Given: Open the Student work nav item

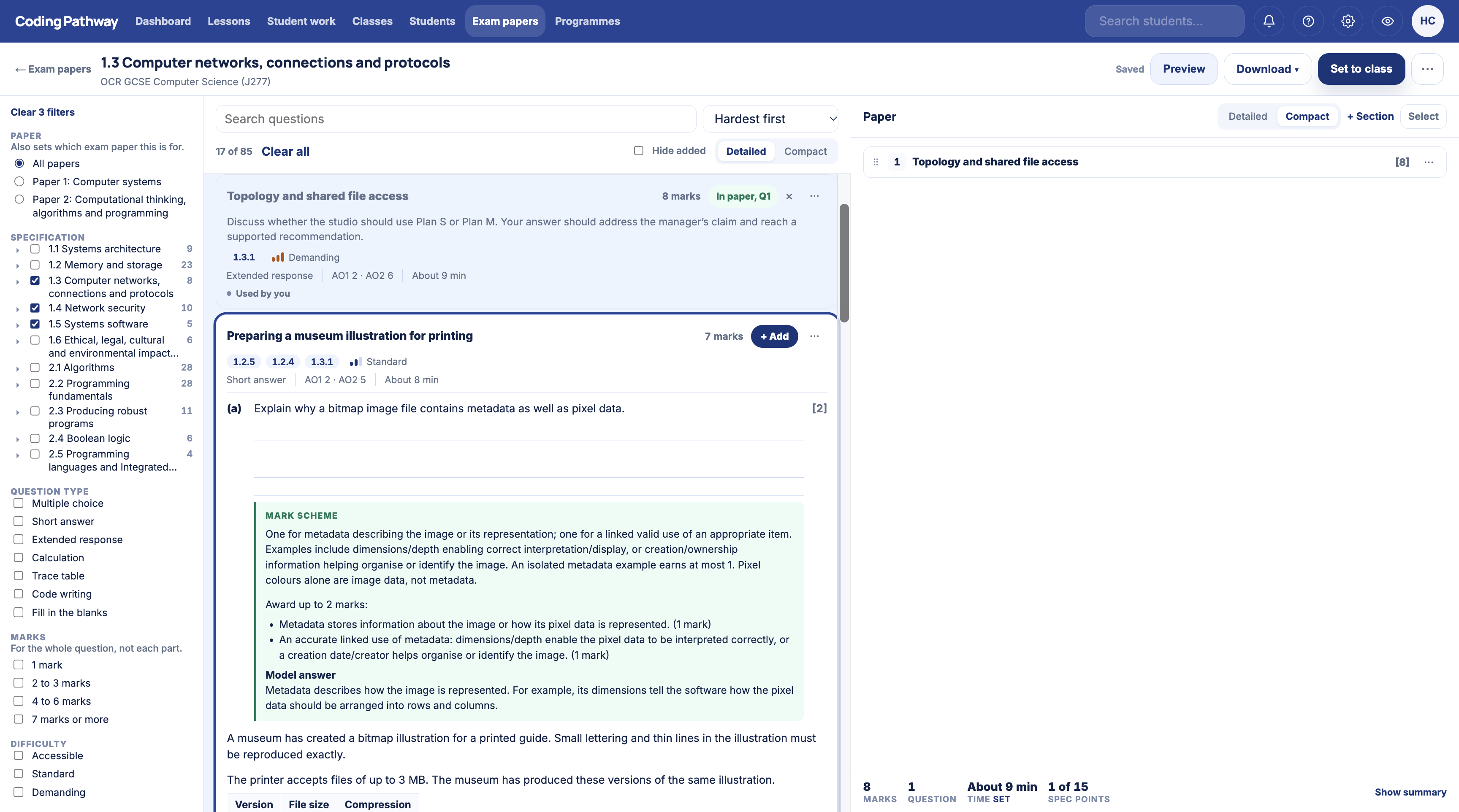Looking at the screenshot, I should (x=301, y=21).
